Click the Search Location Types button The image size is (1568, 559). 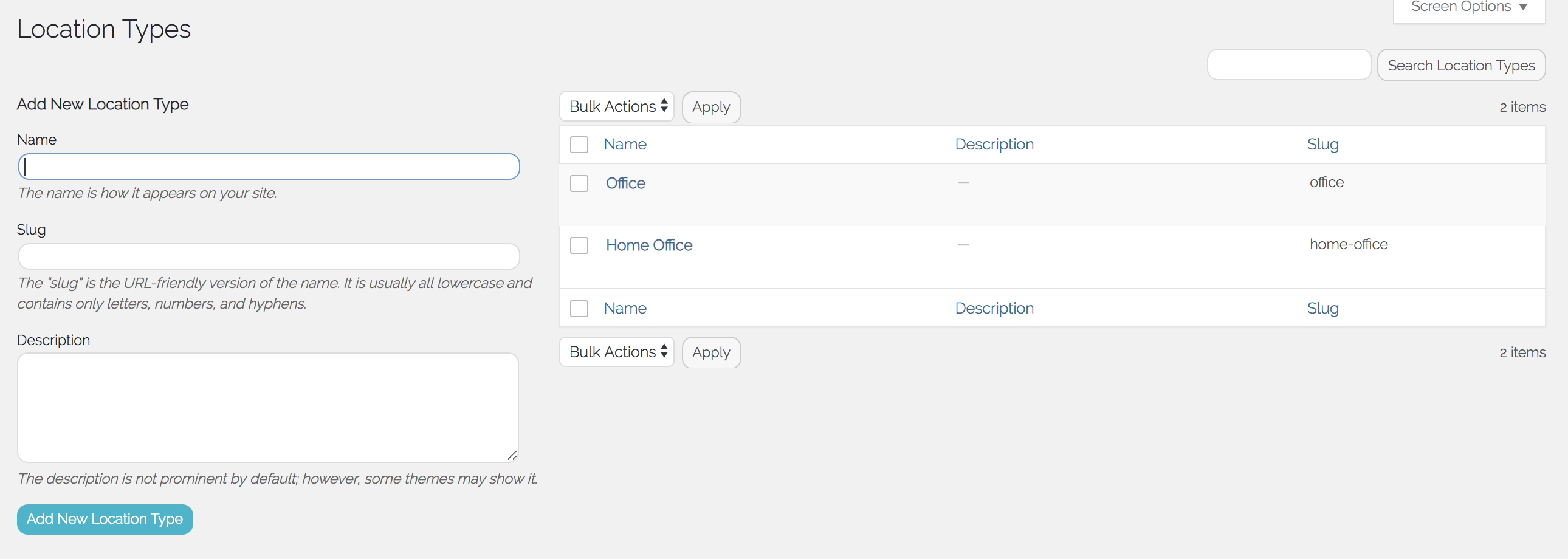coord(1460,65)
